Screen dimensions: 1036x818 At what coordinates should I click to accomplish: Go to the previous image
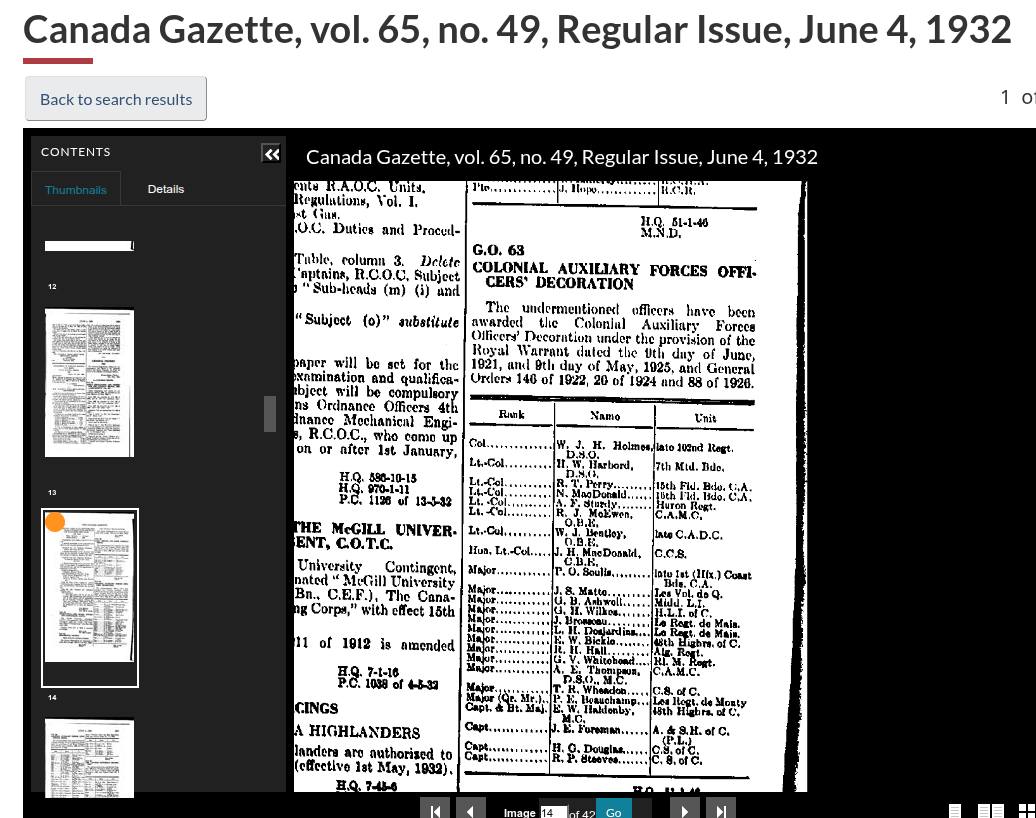pyautogui.click(x=470, y=810)
